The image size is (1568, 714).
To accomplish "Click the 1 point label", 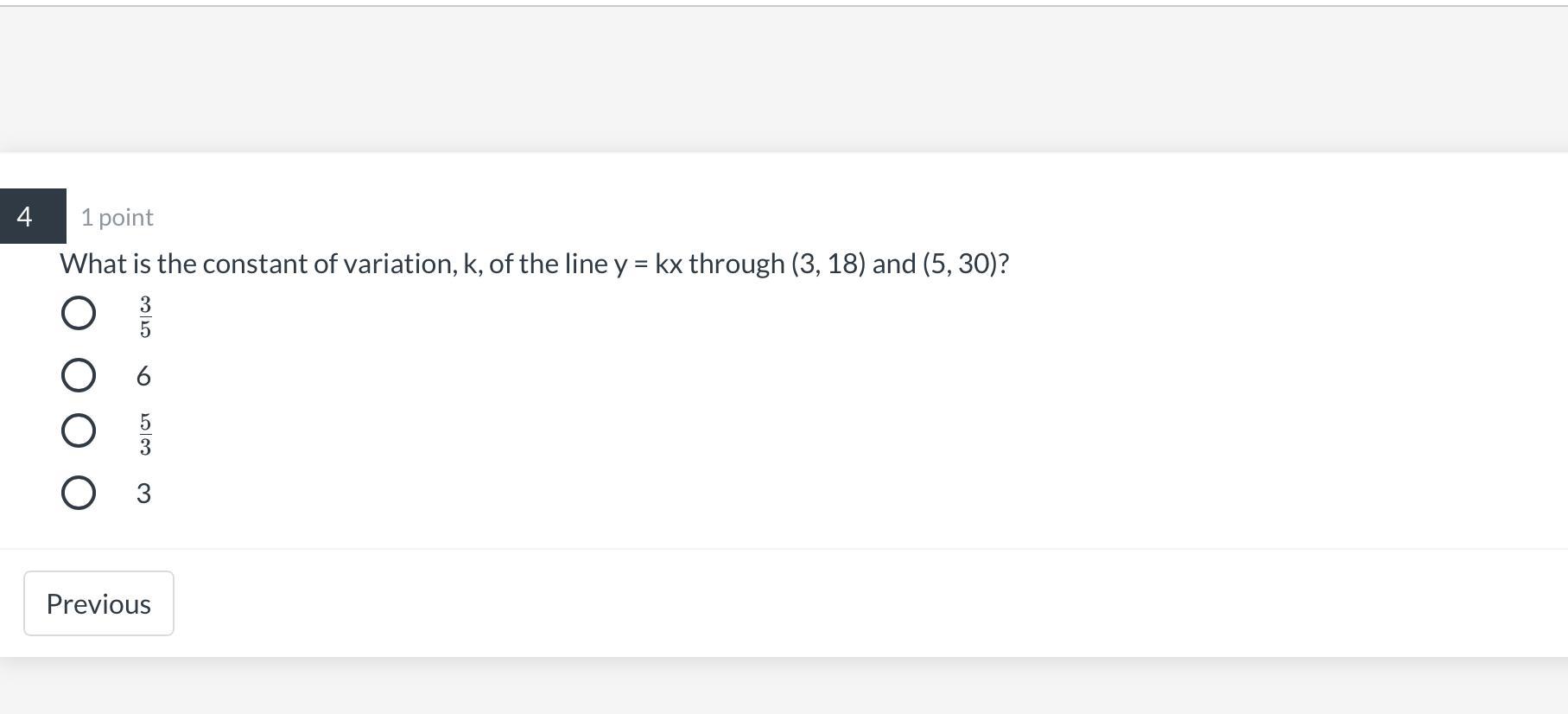I will tap(117, 217).
